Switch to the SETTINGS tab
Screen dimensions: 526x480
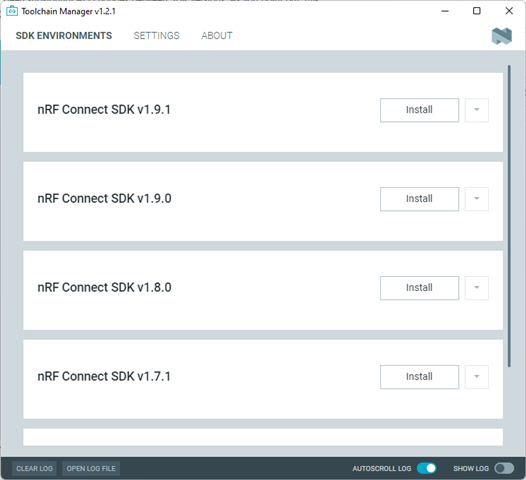[157, 36]
